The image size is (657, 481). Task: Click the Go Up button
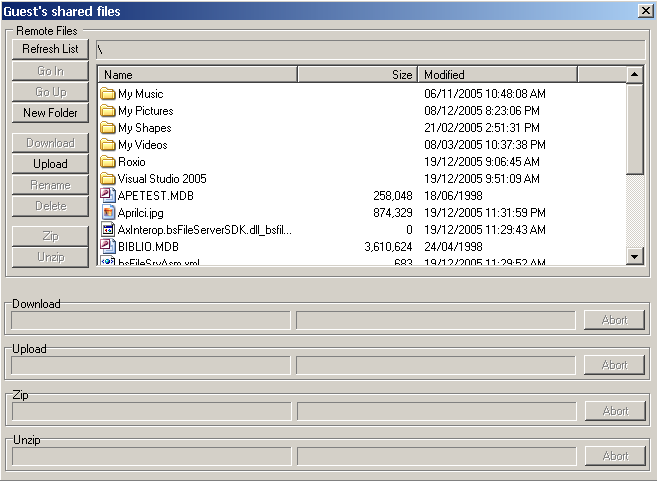pyautogui.click(x=50, y=92)
